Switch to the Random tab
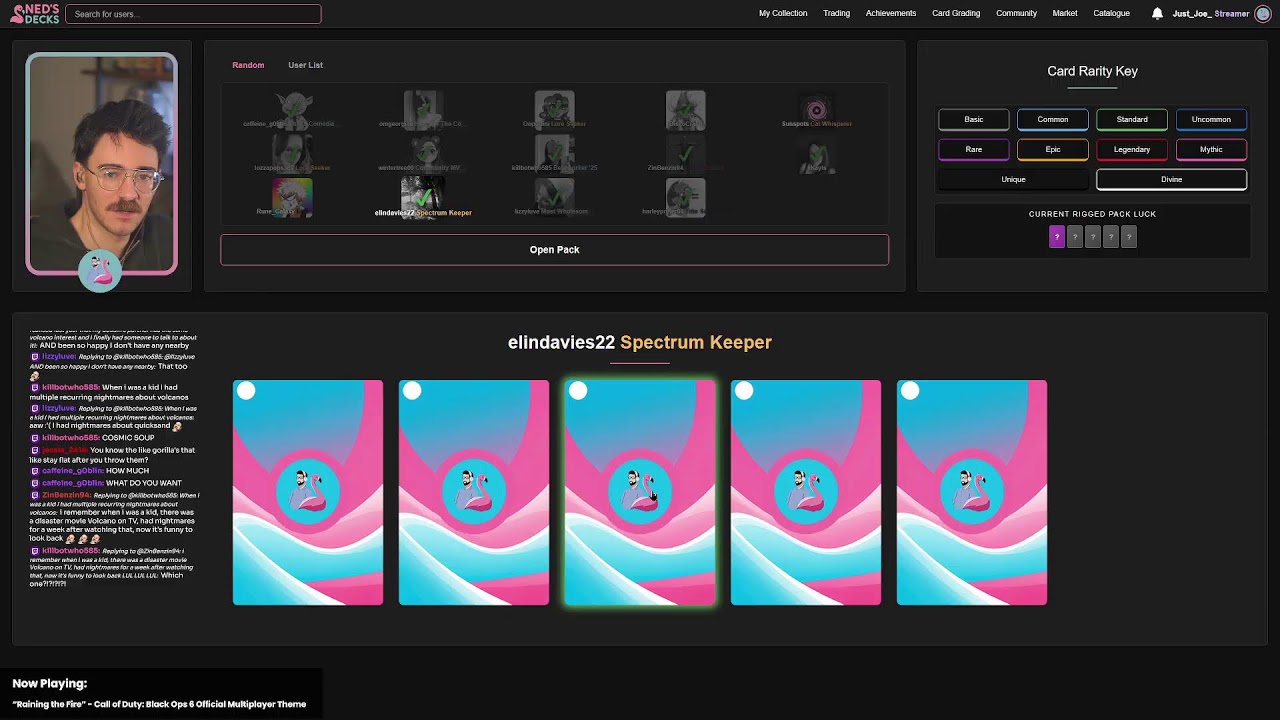 tap(248, 65)
